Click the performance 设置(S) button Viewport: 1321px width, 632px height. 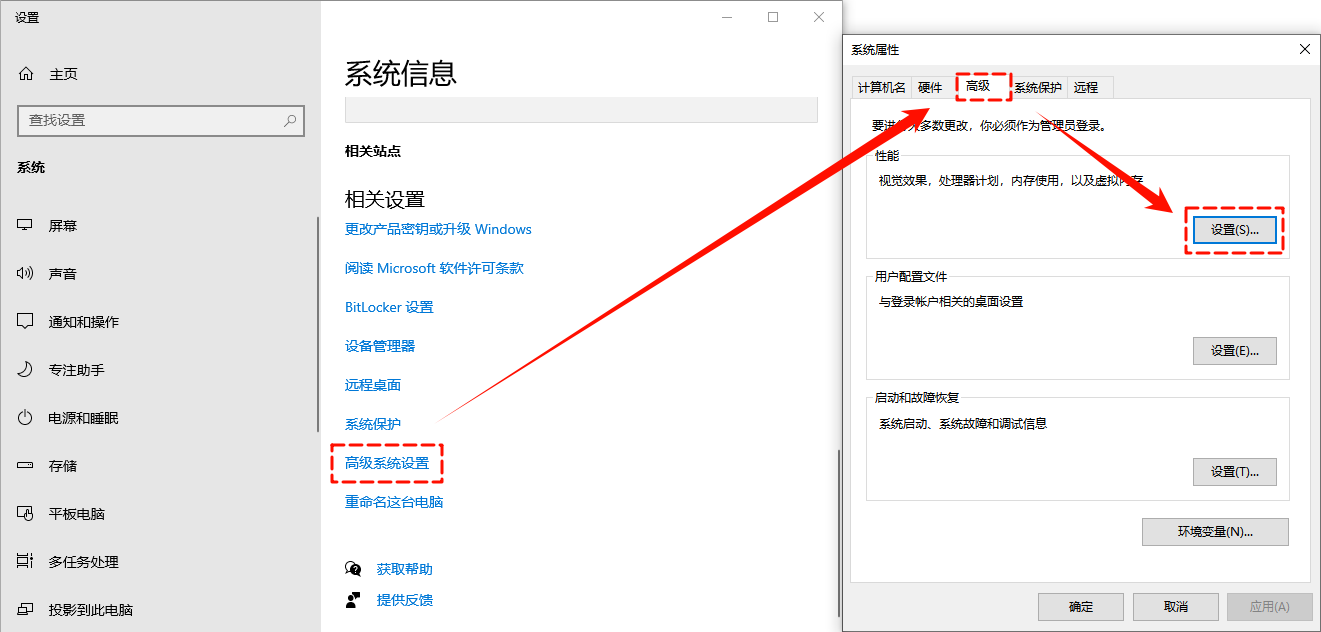click(1235, 229)
